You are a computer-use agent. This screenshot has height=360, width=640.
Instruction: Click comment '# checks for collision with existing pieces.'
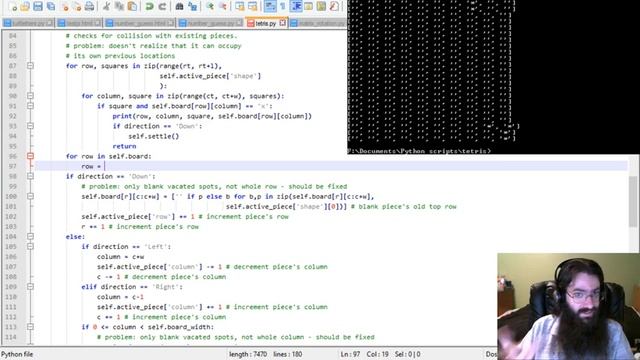click(151, 36)
